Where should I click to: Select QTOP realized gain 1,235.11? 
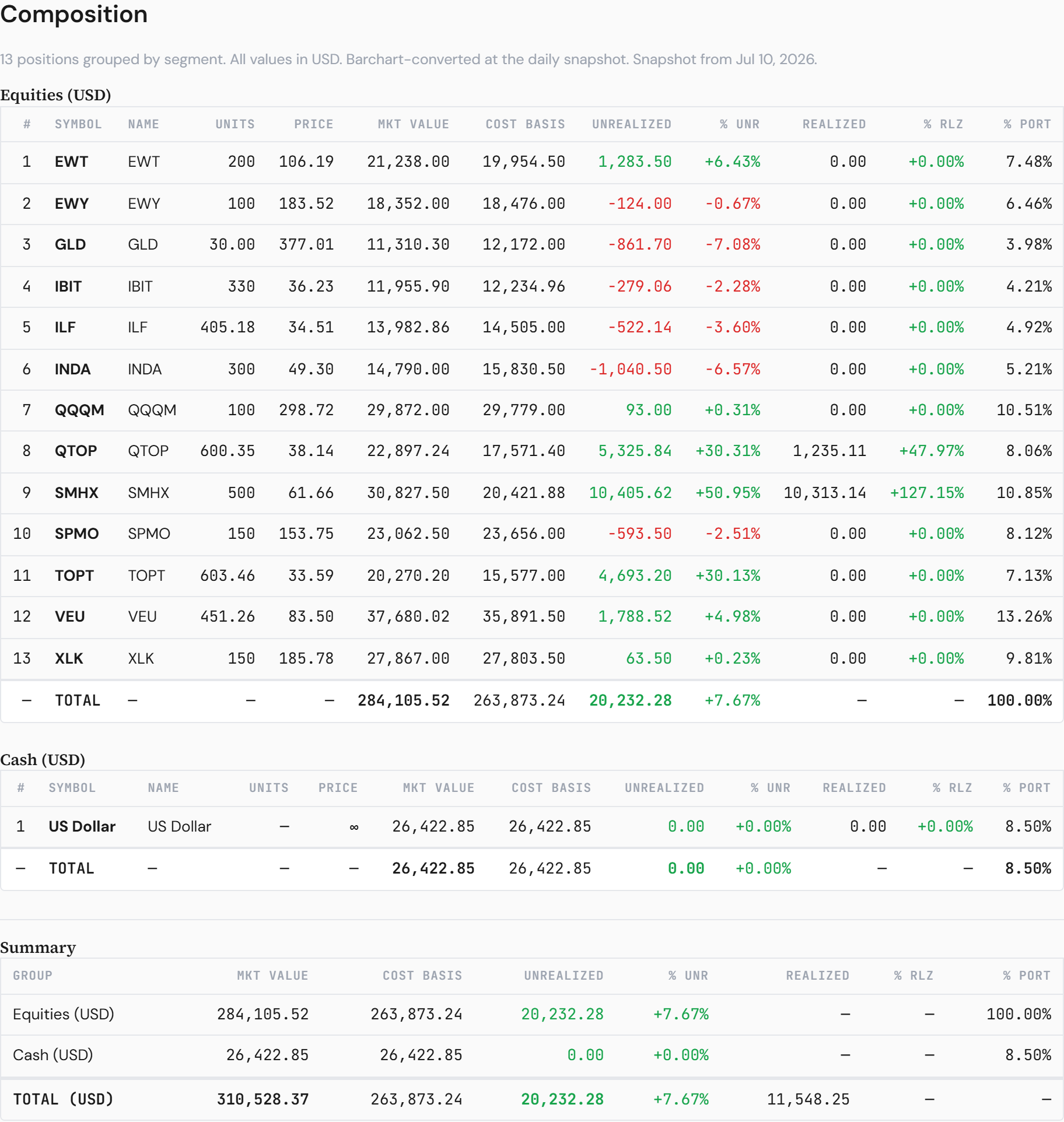point(829,451)
